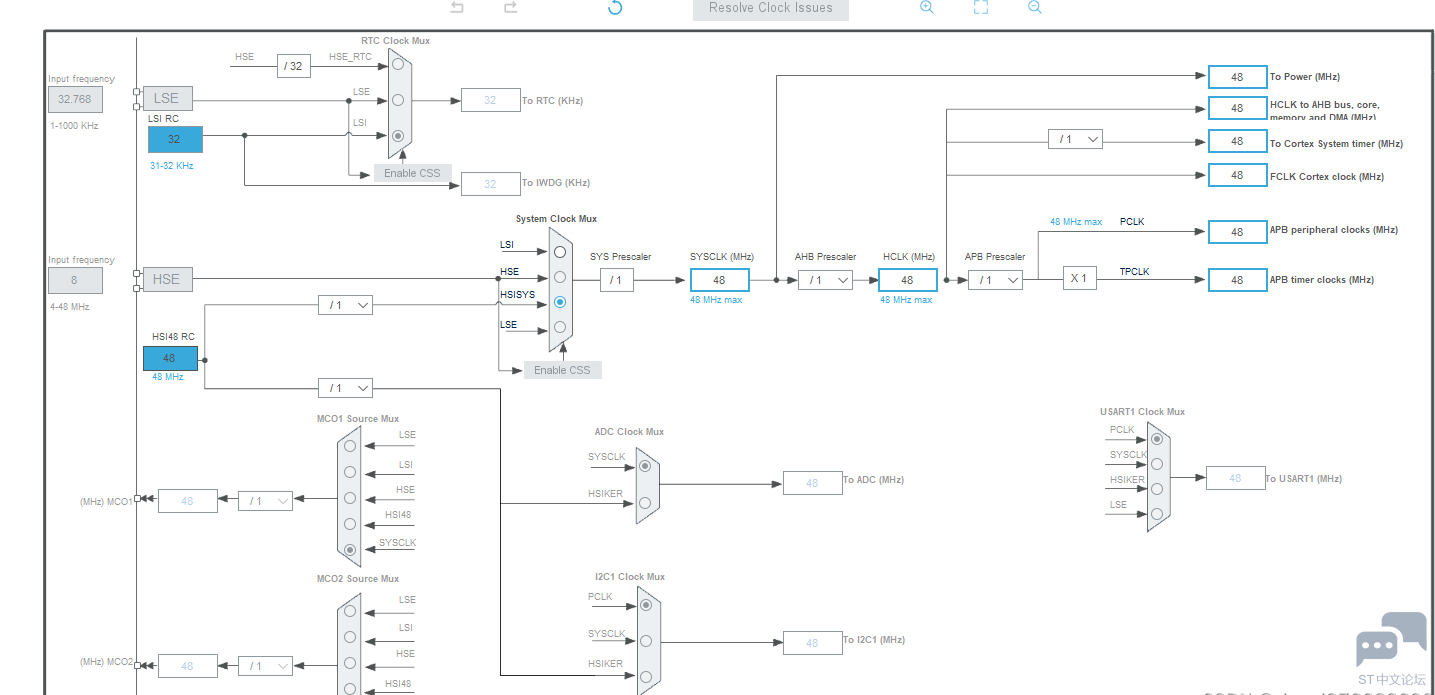Click the fit-to-screen icon
This screenshot has width=1435, height=695.
click(980, 7)
